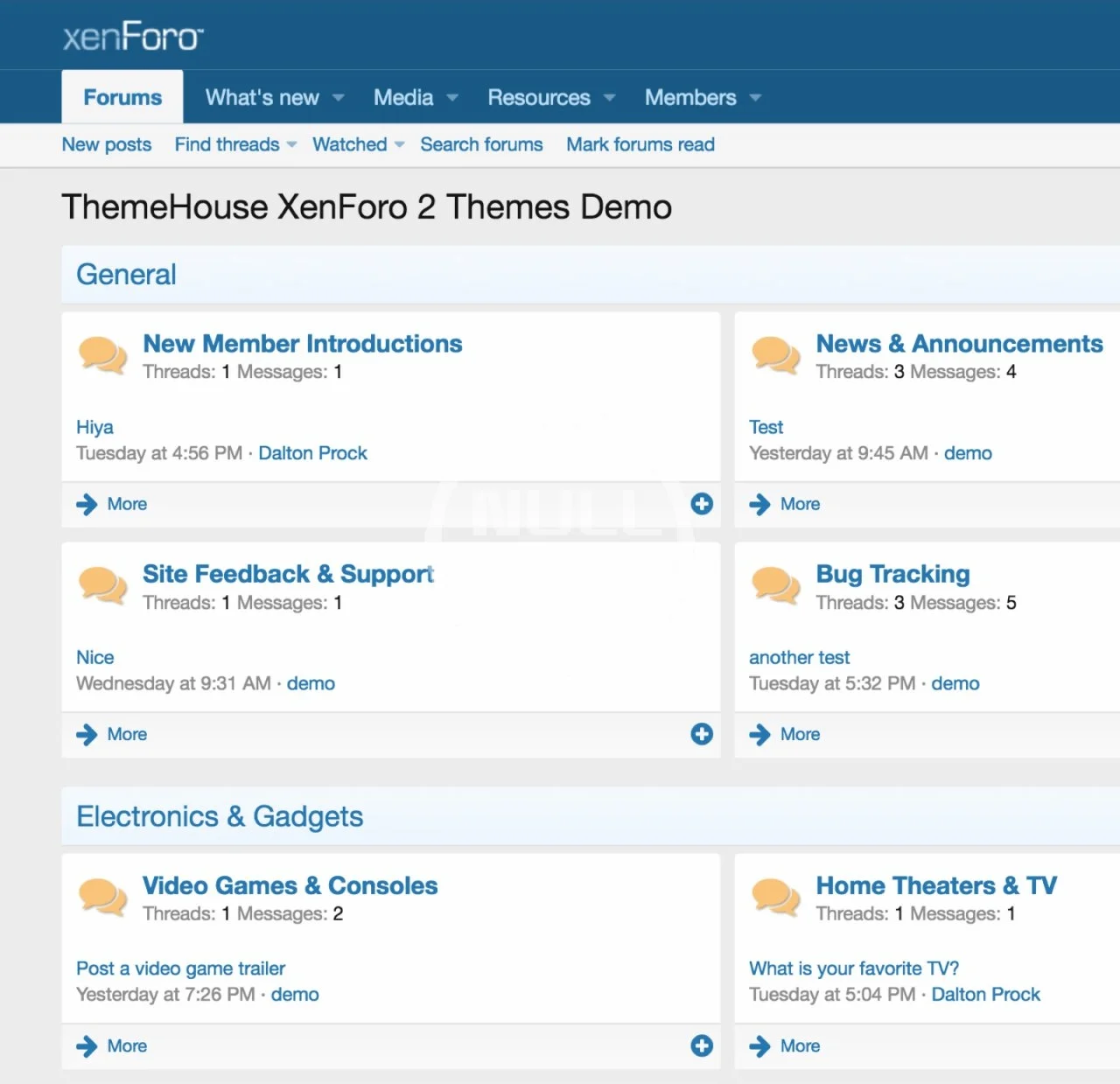Click Bug Tracking forum chat bubble icon
Image resolution: width=1120 pixels, height=1084 pixels.
tap(775, 586)
